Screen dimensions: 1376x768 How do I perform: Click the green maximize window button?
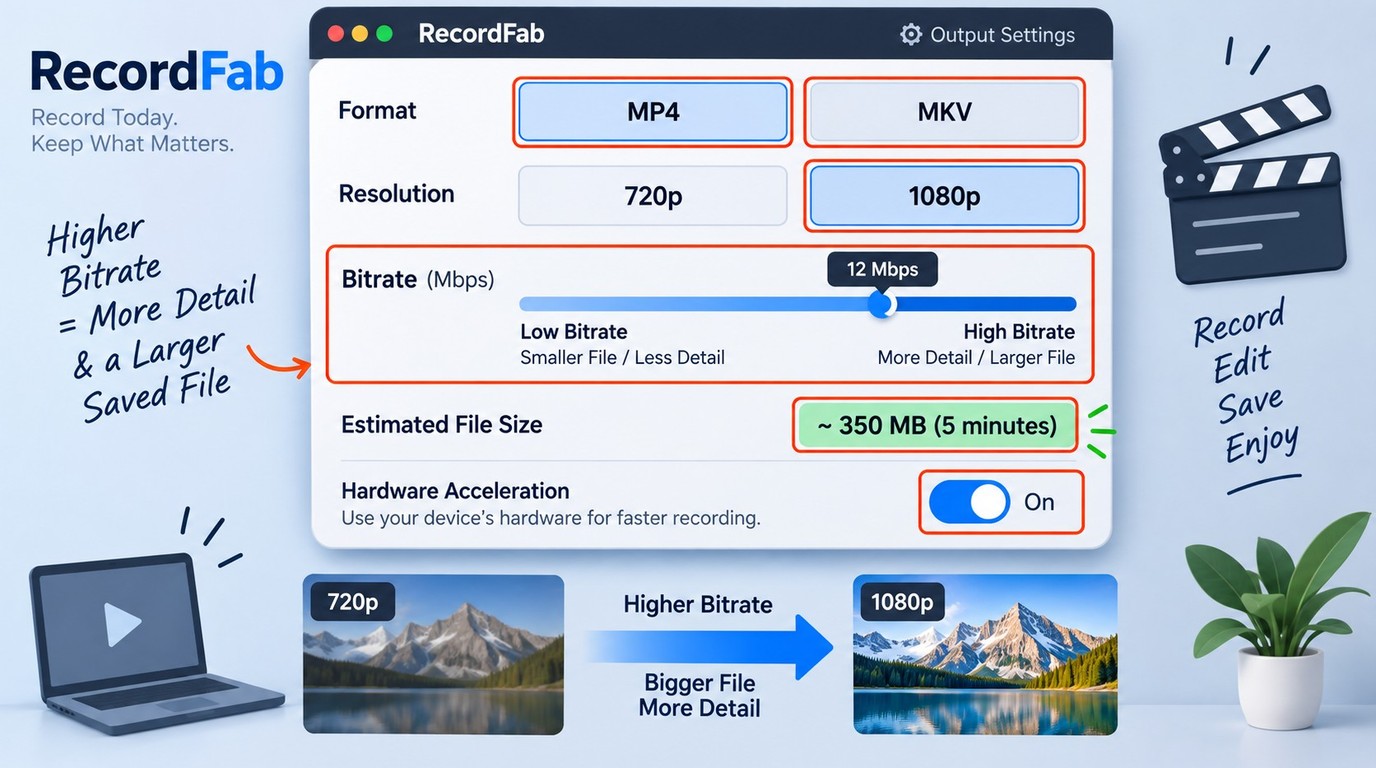(385, 34)
